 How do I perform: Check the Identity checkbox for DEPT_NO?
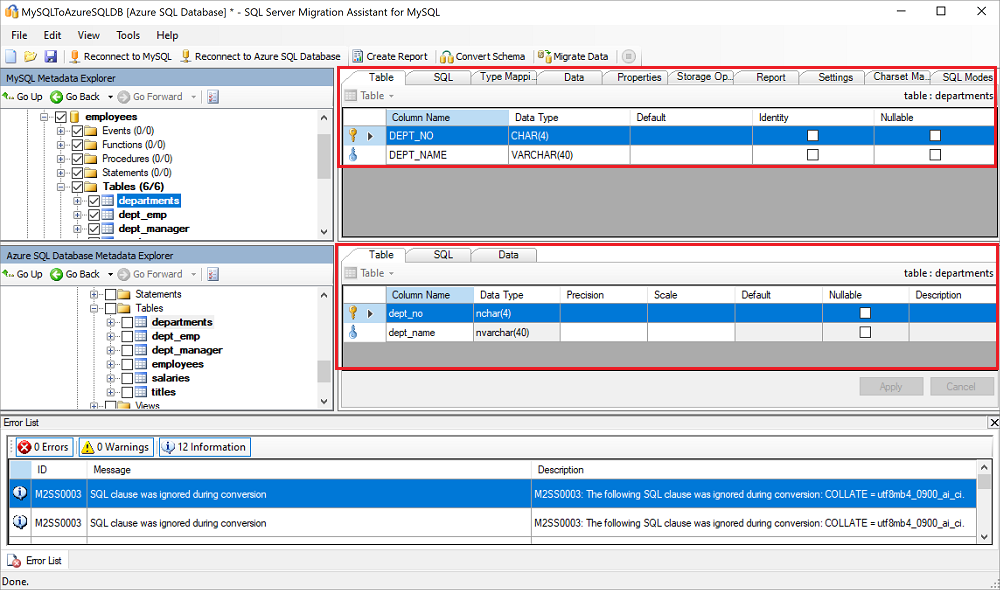coord(814,135)
